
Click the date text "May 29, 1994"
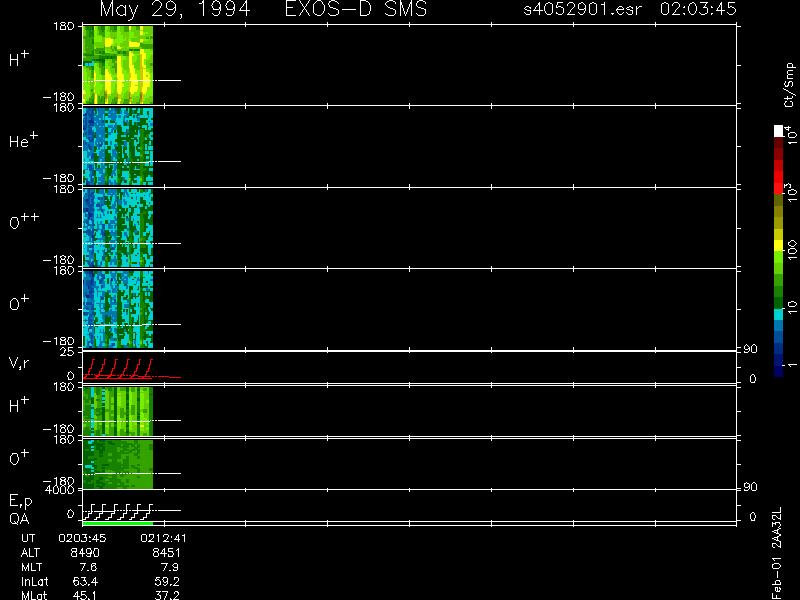(x=174, y=9)
